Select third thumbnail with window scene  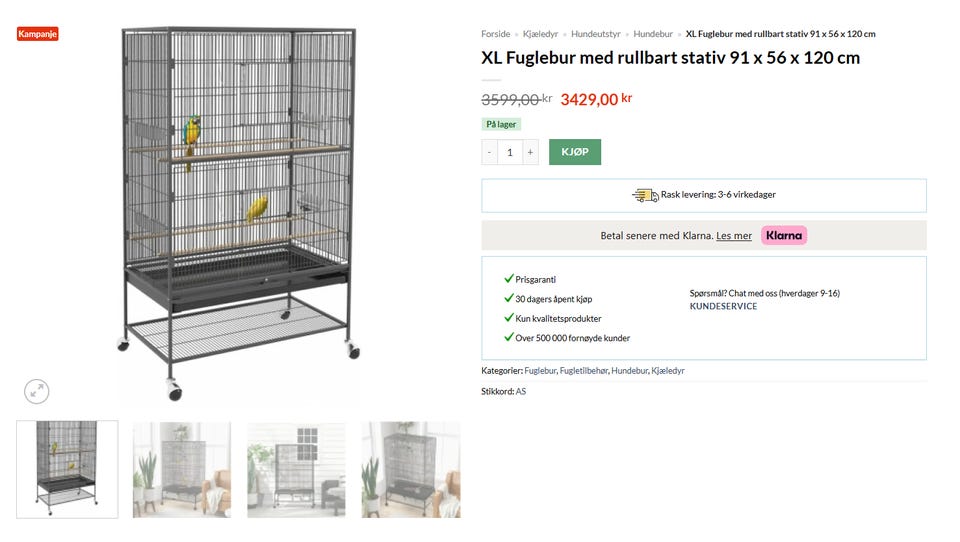click(x=296, y=469)
